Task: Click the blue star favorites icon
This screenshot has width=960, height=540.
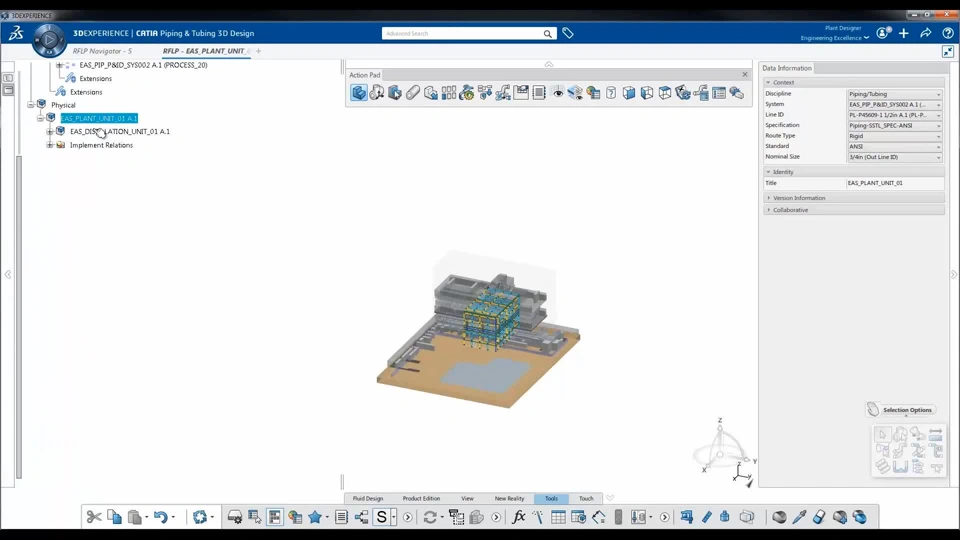Action: click(315, 517)
